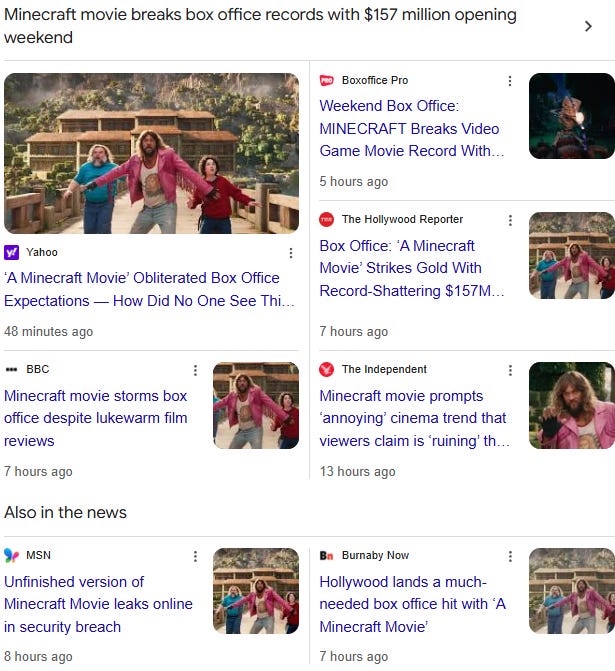Open more options for BBC article
This screenshot has width=615, height=671.
click(x=195, y=370)
